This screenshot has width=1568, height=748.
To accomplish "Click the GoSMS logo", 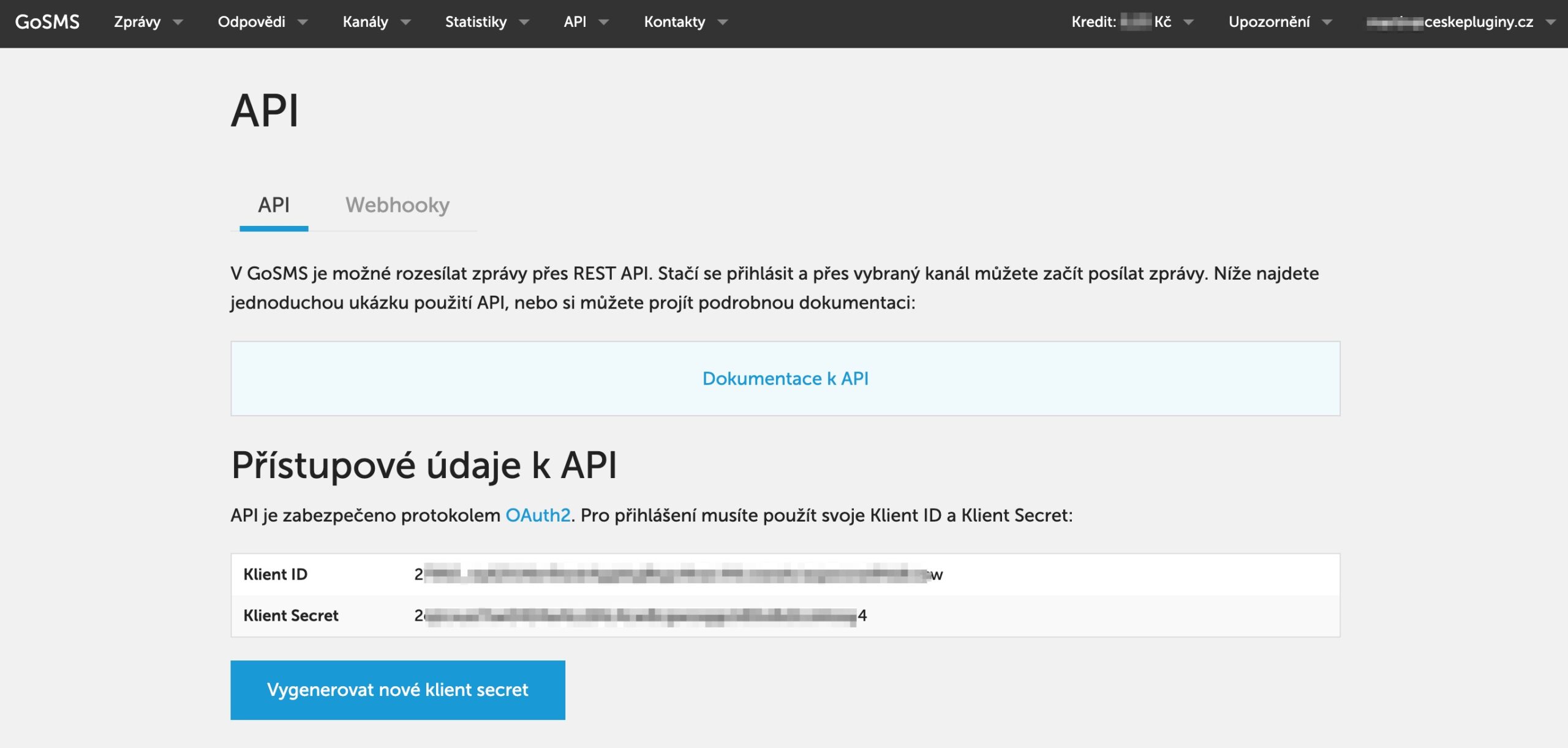I will (x=47, y=22).
